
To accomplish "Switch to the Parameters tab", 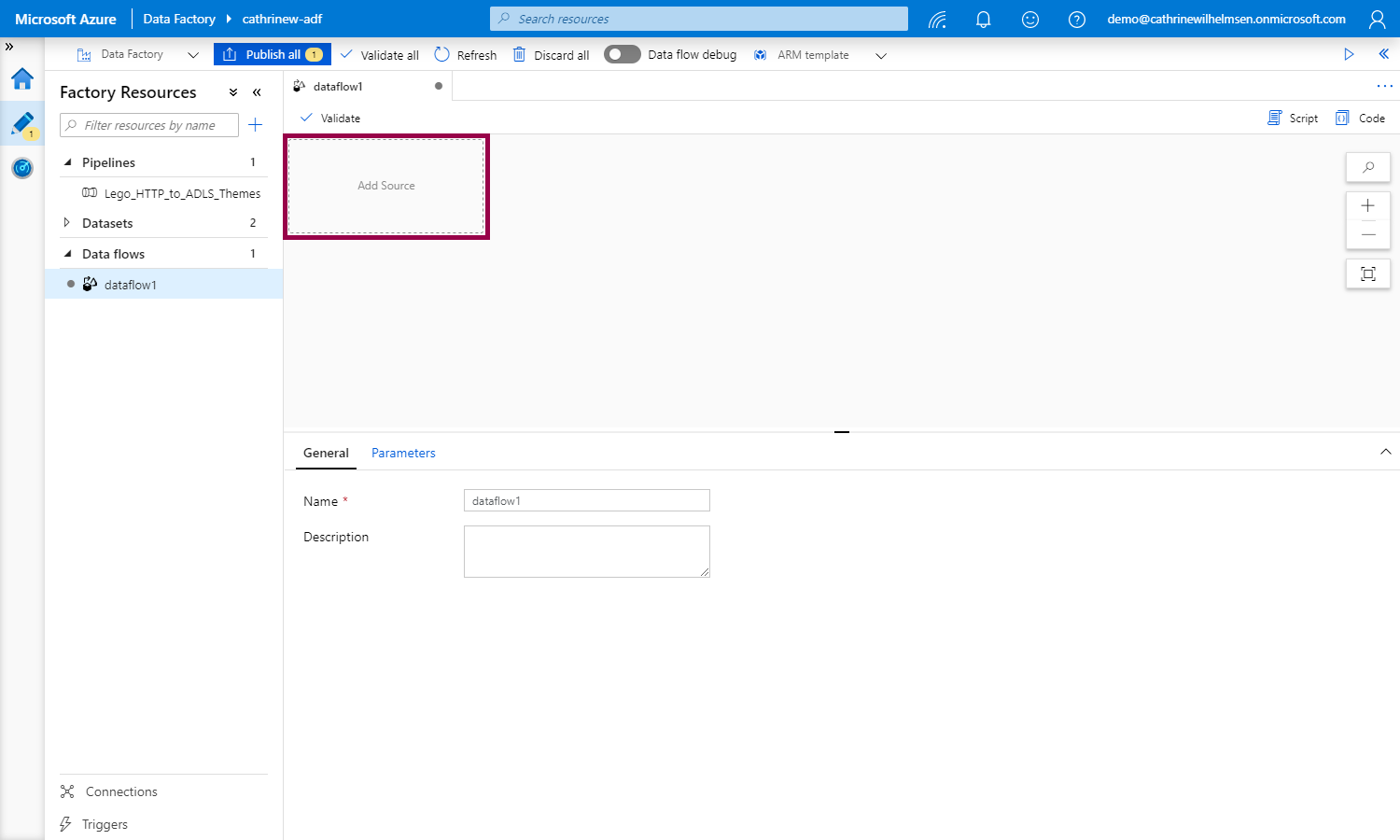I will (x=403, y=453).
